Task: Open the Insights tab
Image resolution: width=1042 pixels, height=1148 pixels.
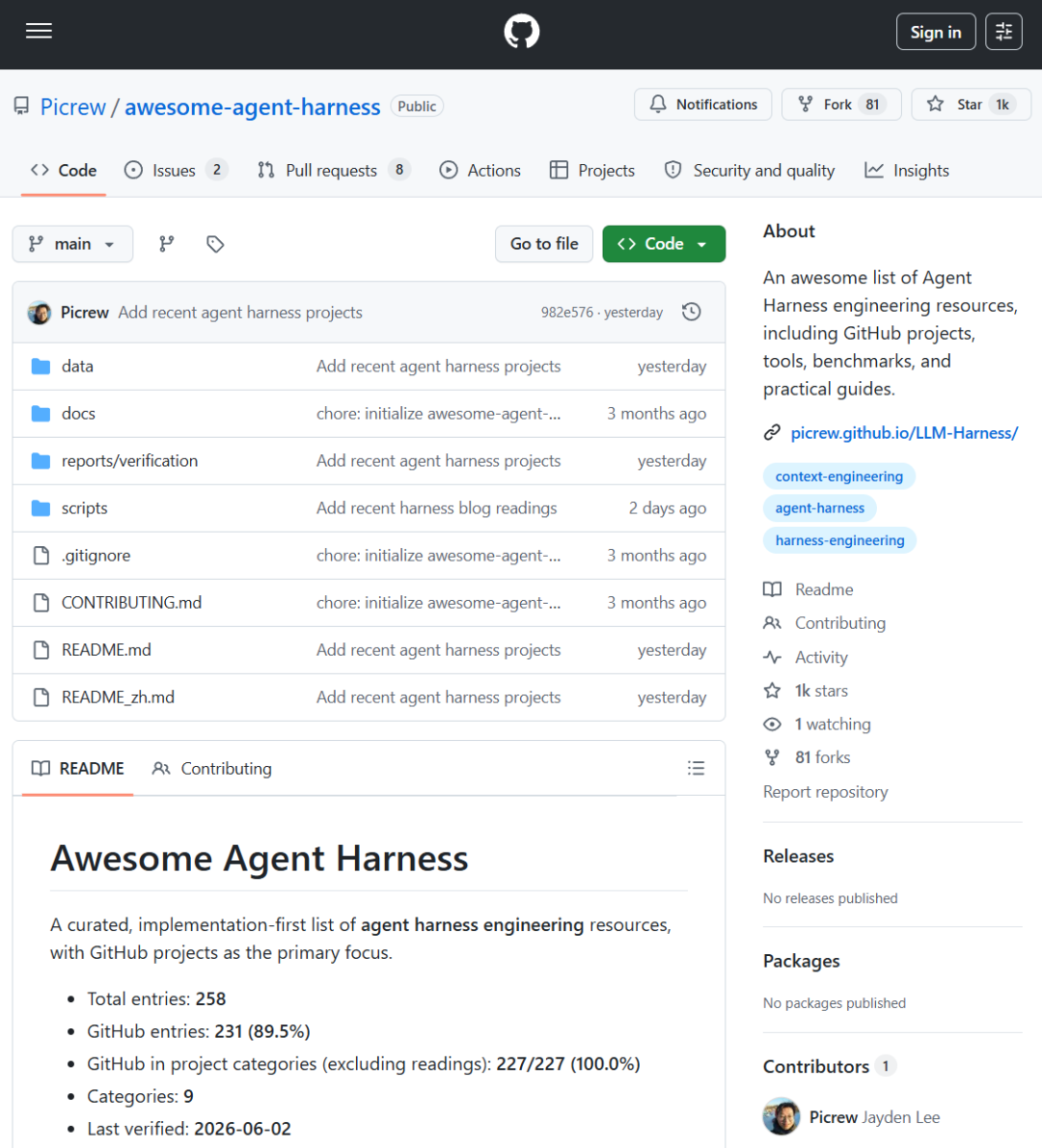Action: pos(907,171)
